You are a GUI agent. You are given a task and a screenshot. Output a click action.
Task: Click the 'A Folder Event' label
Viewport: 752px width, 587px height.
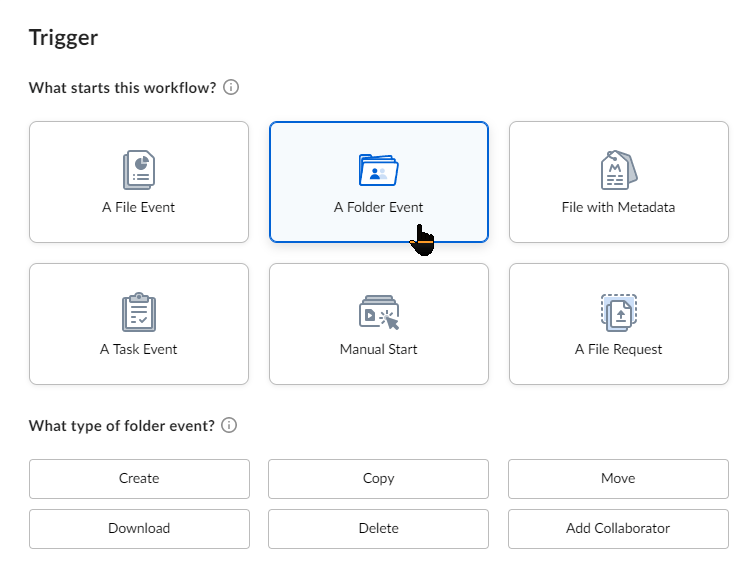(x=378, y=207)
